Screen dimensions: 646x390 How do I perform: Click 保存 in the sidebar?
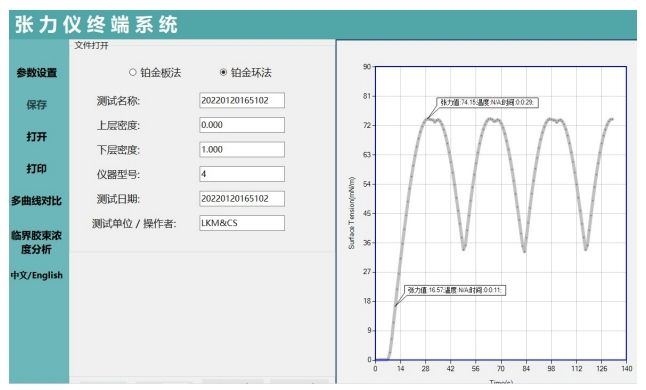point(37,105)
